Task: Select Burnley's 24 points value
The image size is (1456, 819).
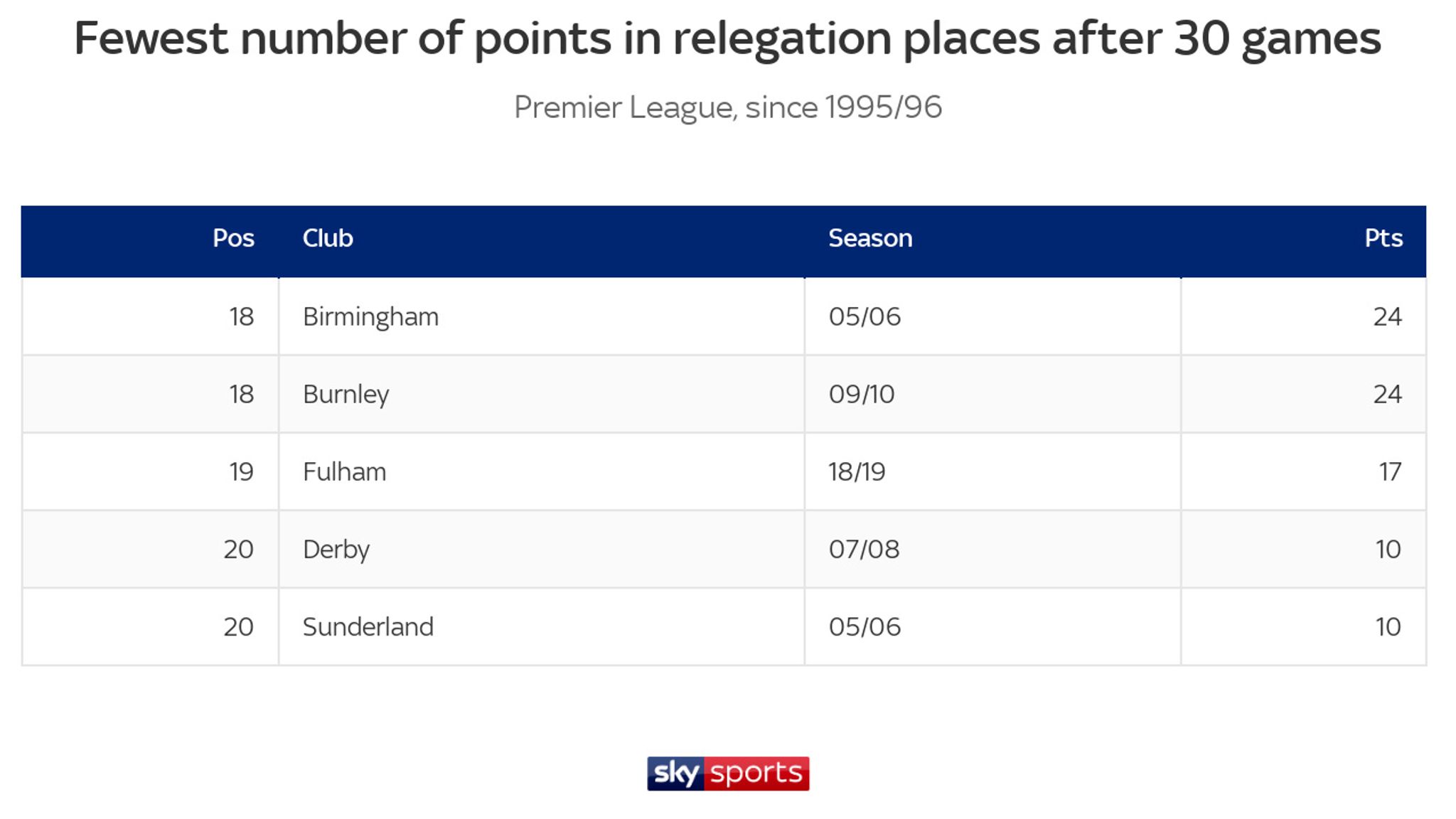Action: [x=1387, y=395]
